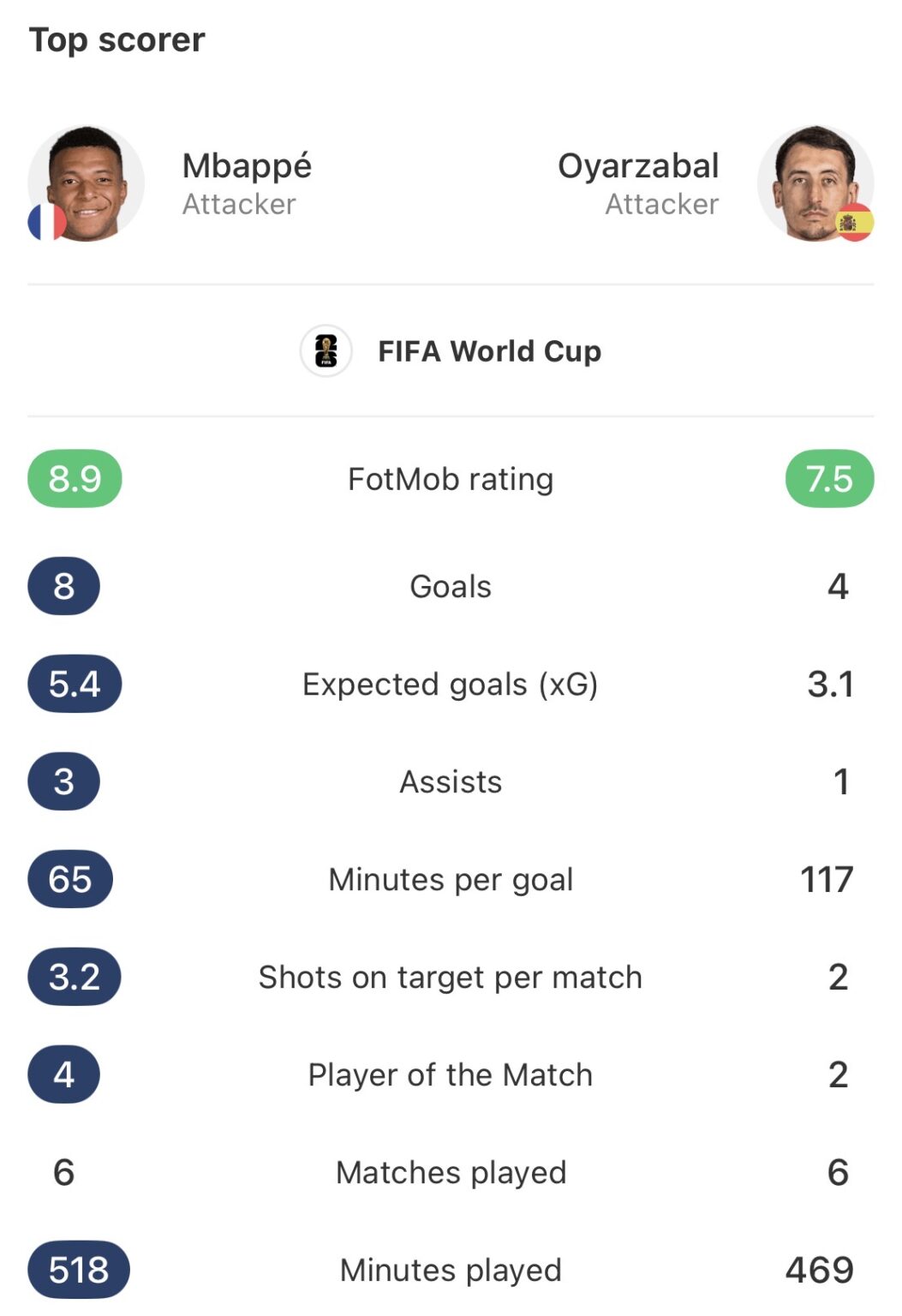The image size is (902, 1316).
Task: Select Mbappé player name
Action: pos(247,166)
